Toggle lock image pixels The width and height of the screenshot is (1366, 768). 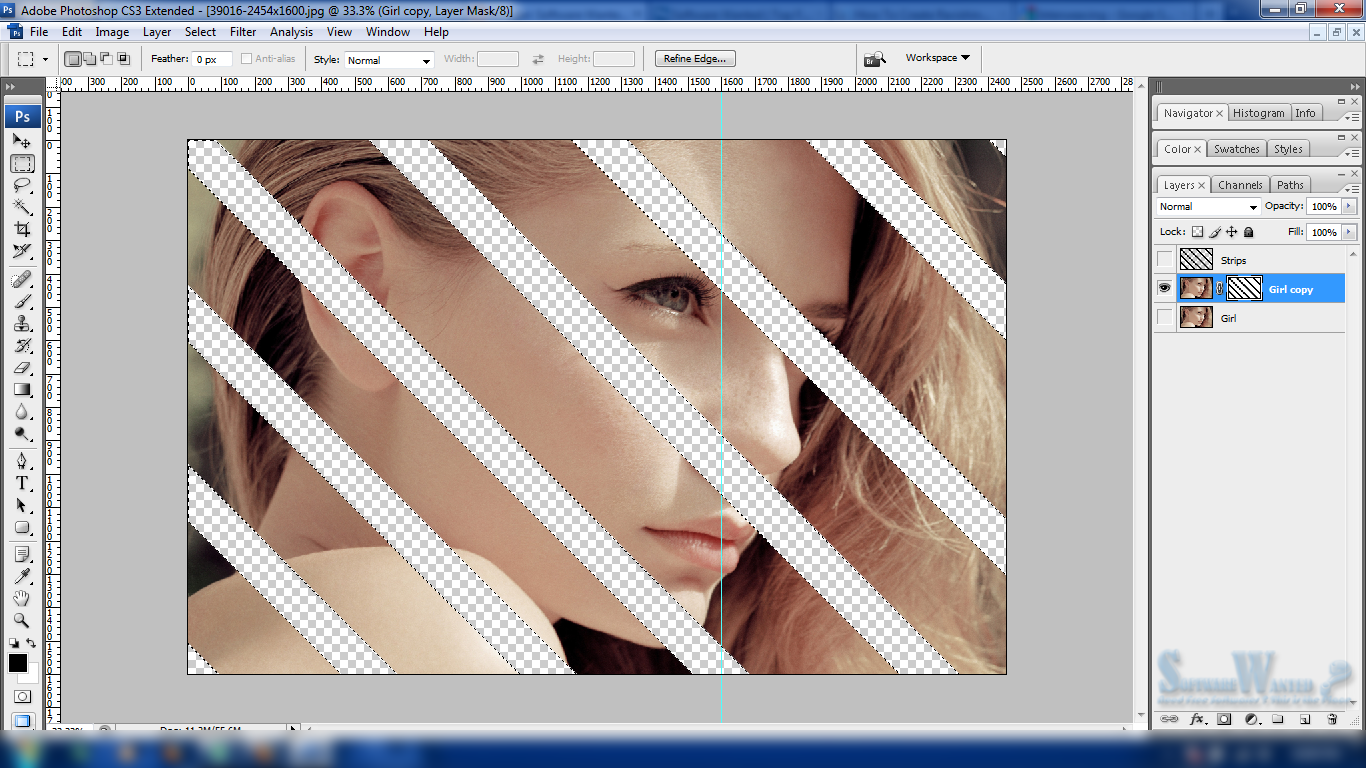[1215, 232]
